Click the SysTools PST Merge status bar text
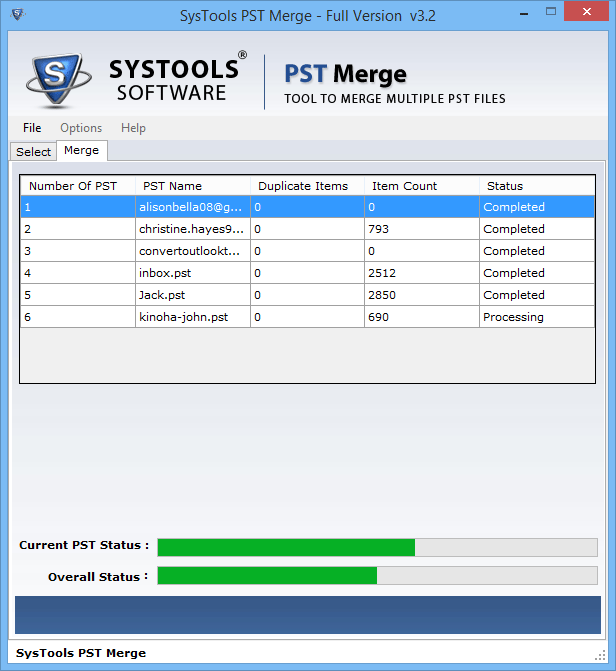The width and height of the screenshot is (616, 671). pyautogui.click(x=81, y=653)
